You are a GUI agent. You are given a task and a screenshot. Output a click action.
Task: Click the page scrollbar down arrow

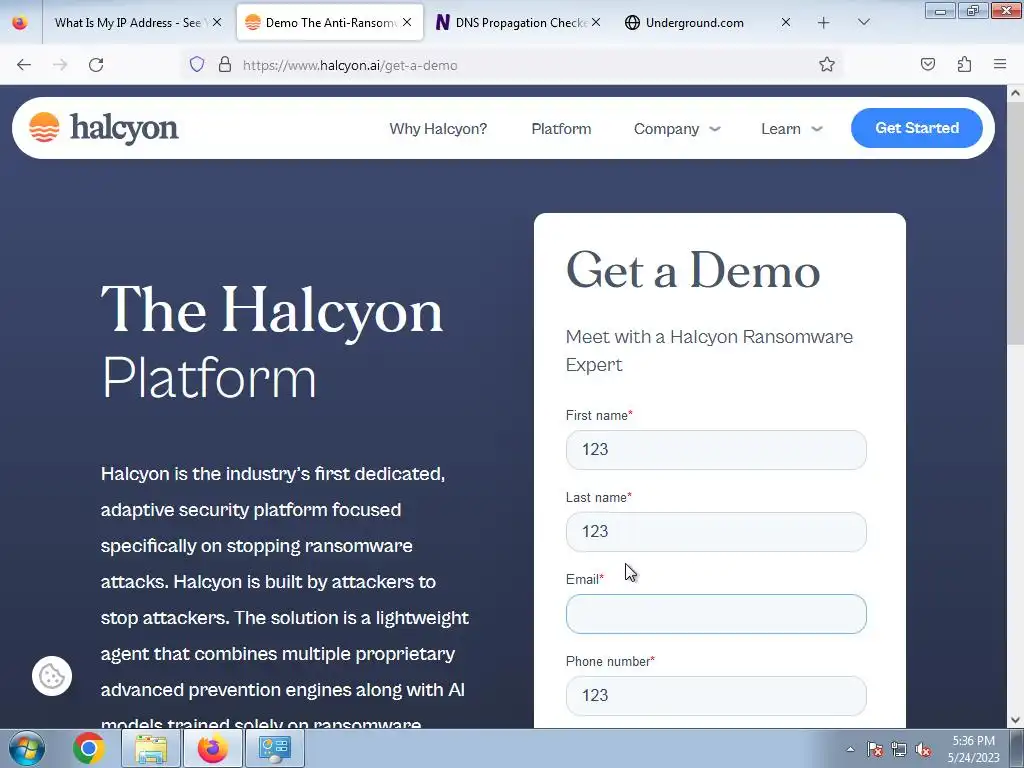coord(1015,720)
